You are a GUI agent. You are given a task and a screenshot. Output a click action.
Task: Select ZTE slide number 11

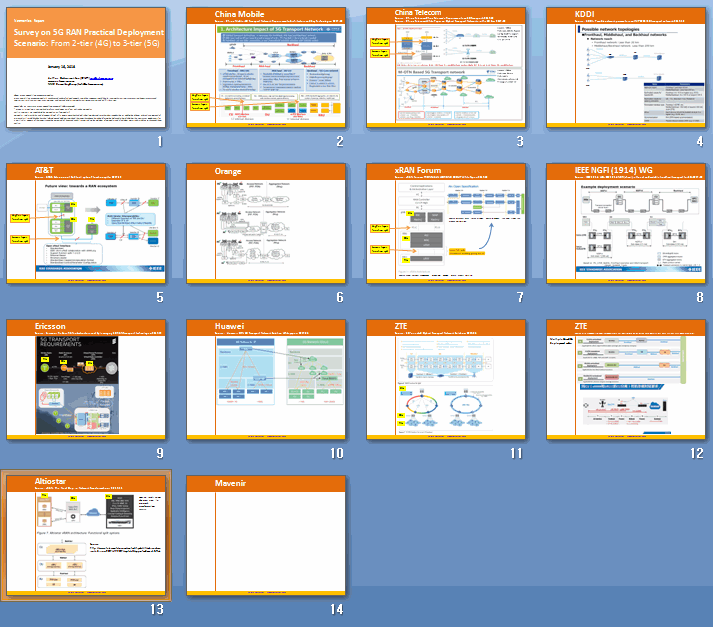(x=446, y=379)
